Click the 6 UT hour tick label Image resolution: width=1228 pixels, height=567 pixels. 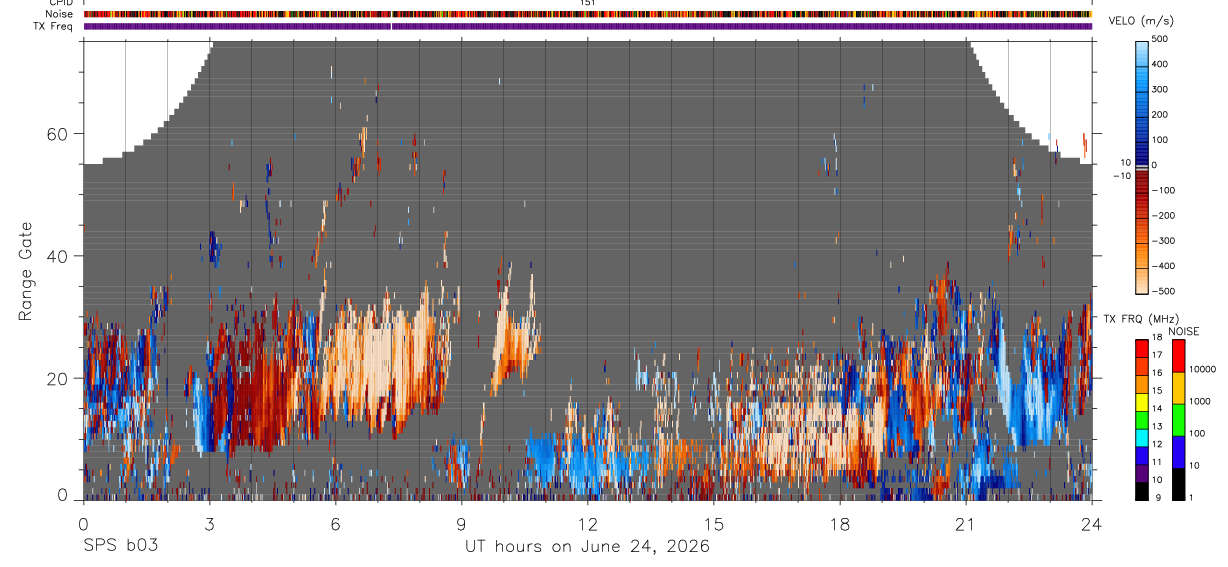coord(335,523)
